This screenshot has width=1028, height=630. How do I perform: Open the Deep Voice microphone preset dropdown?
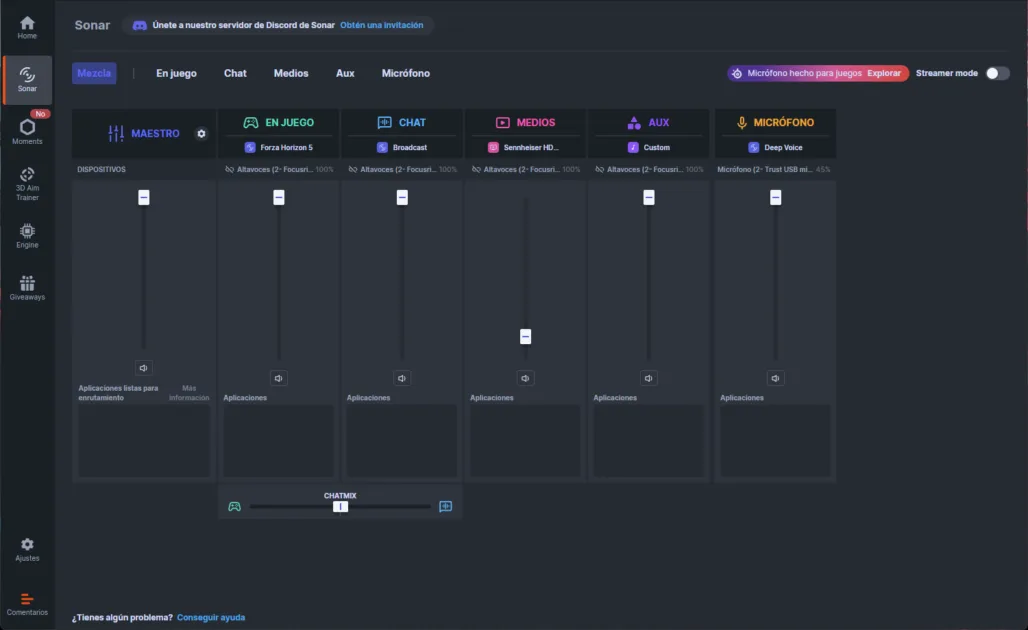pos(775,147)
